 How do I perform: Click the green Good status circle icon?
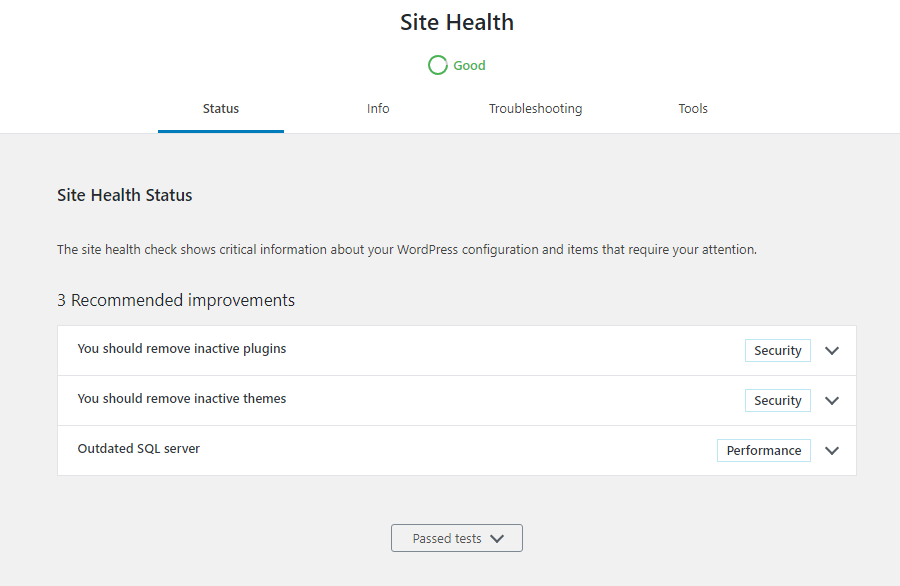437,65
